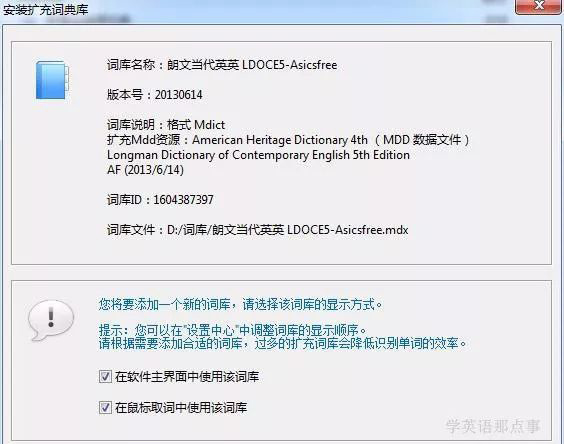The image size is (564, 444).
Task: Click the 词库ID：1604387397 line
Action: point(160,200)
